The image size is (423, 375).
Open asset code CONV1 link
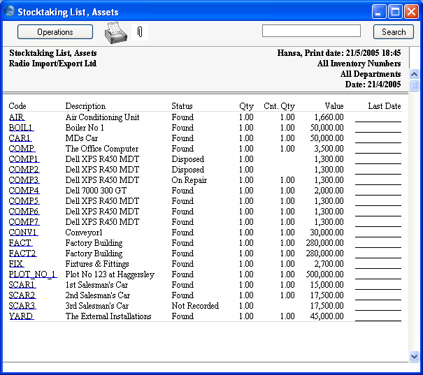(x=23, y=232)
